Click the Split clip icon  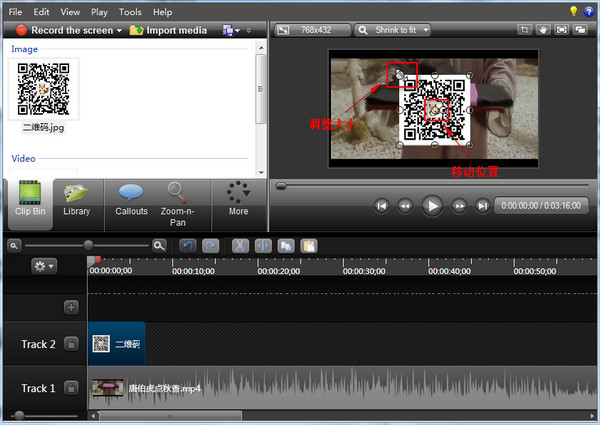pos(263,246)
